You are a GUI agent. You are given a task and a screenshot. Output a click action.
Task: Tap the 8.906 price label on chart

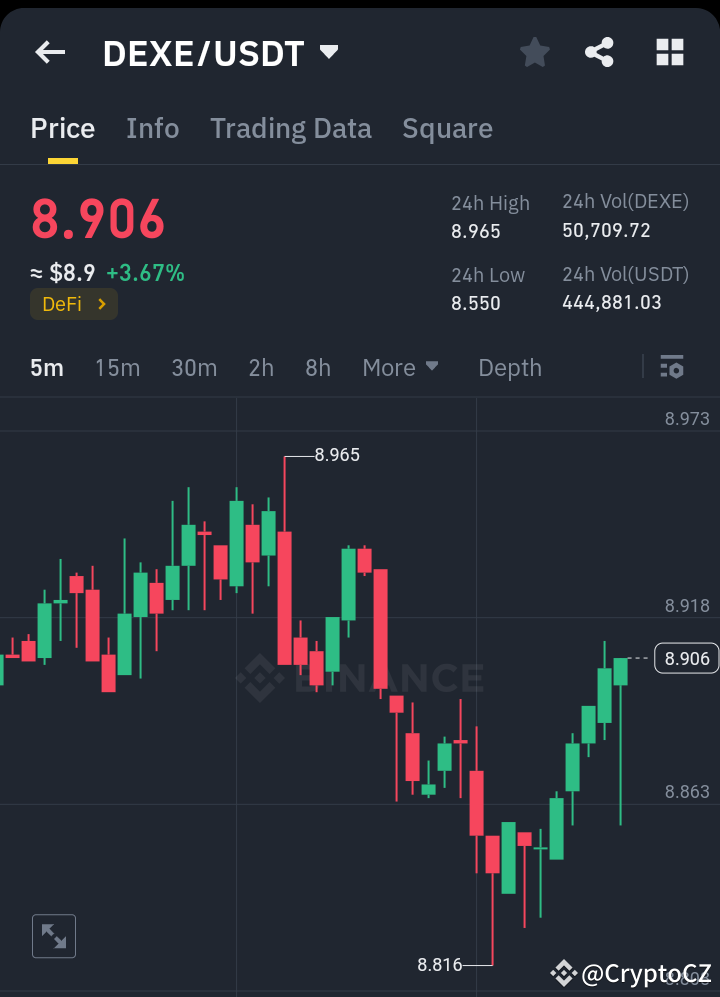pos(686,658)
